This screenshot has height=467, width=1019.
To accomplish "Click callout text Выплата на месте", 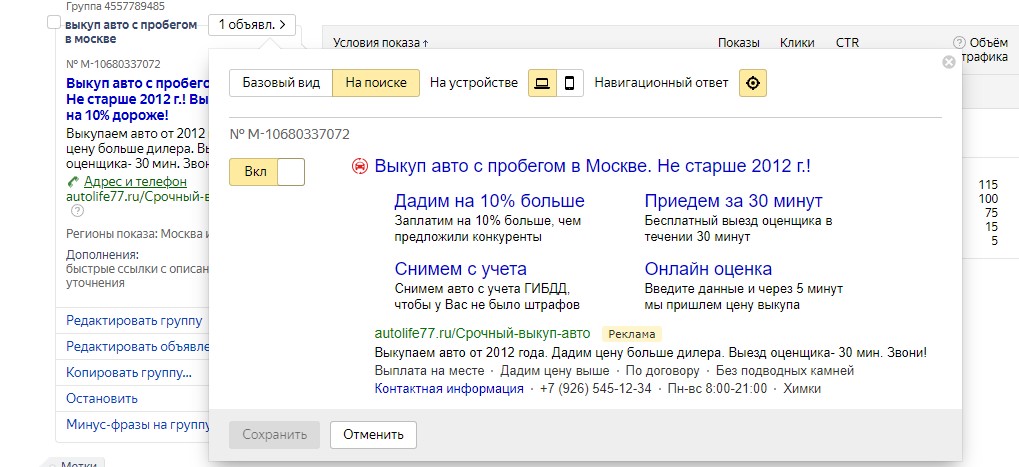I will 430,371.
